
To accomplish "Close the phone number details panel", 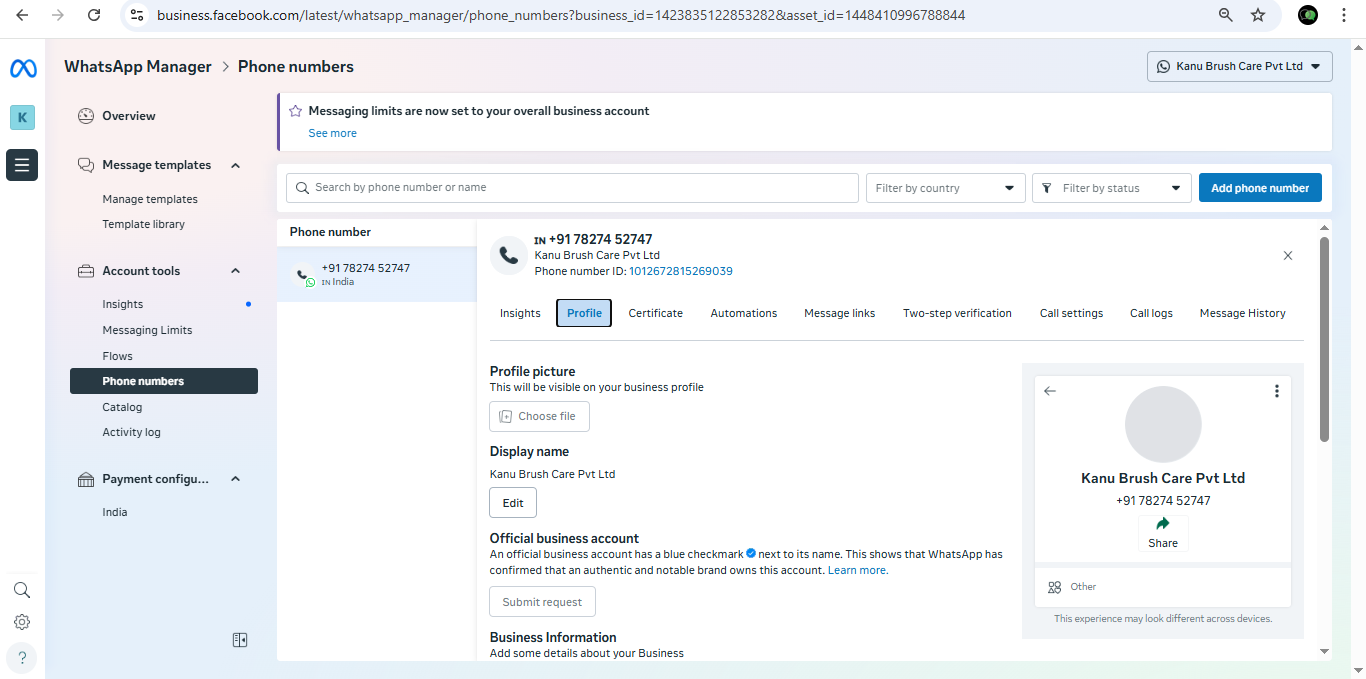I will (x=1288, y=256).
